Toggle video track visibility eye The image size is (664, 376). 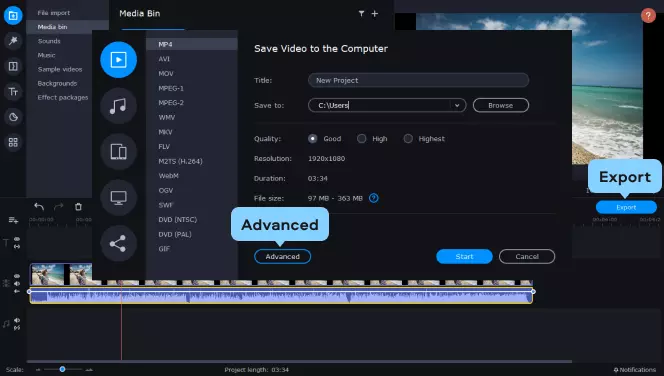pos(17,276)
